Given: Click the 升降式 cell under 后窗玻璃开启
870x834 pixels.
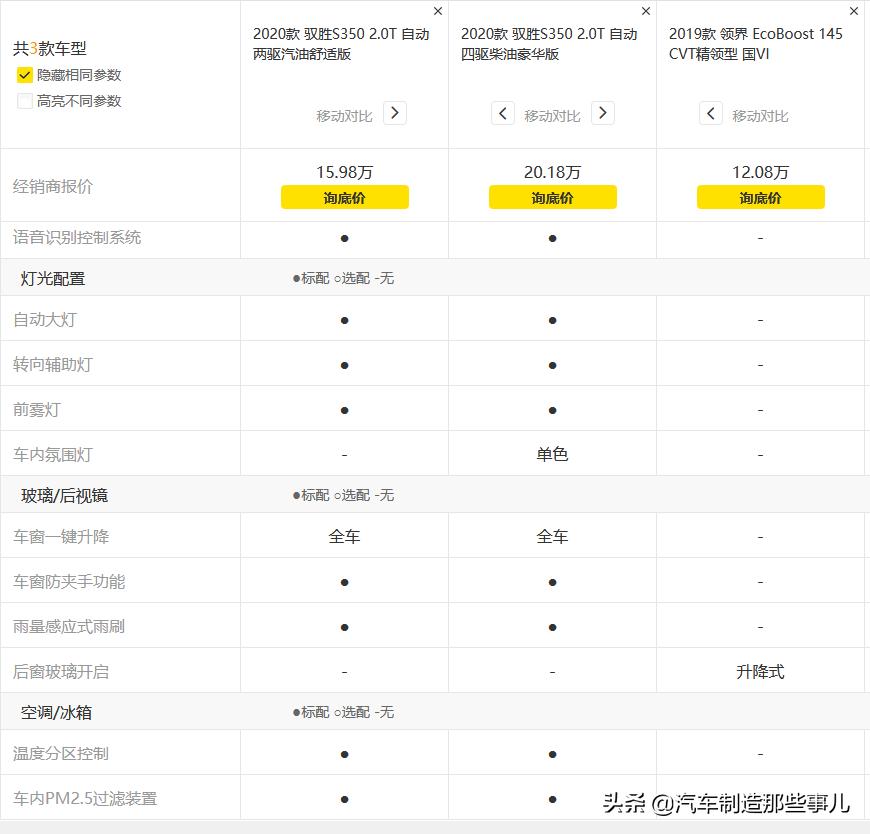Looking at the screenshot, I should coord(760,671).
